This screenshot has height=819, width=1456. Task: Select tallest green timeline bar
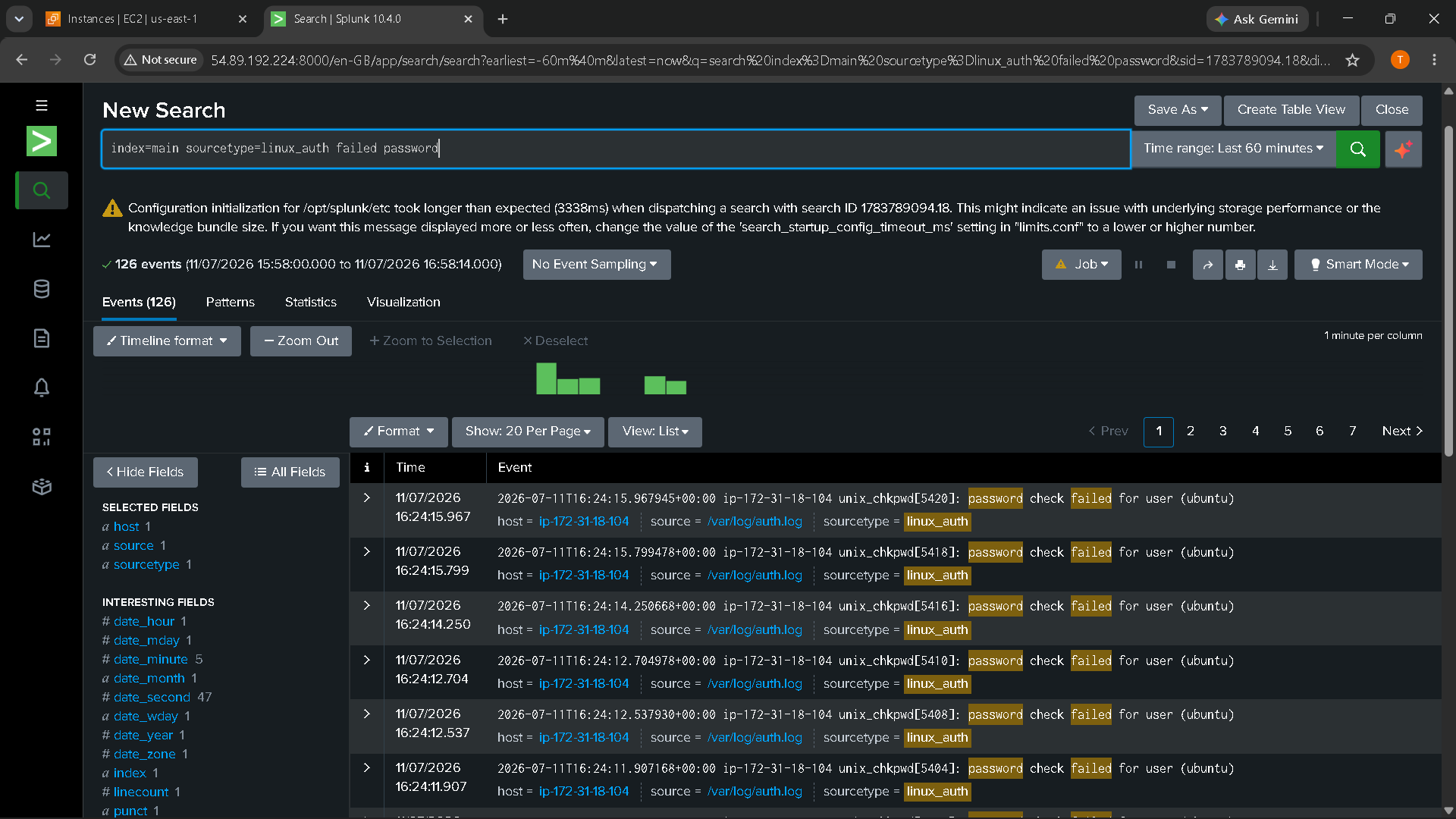[546, 378]
